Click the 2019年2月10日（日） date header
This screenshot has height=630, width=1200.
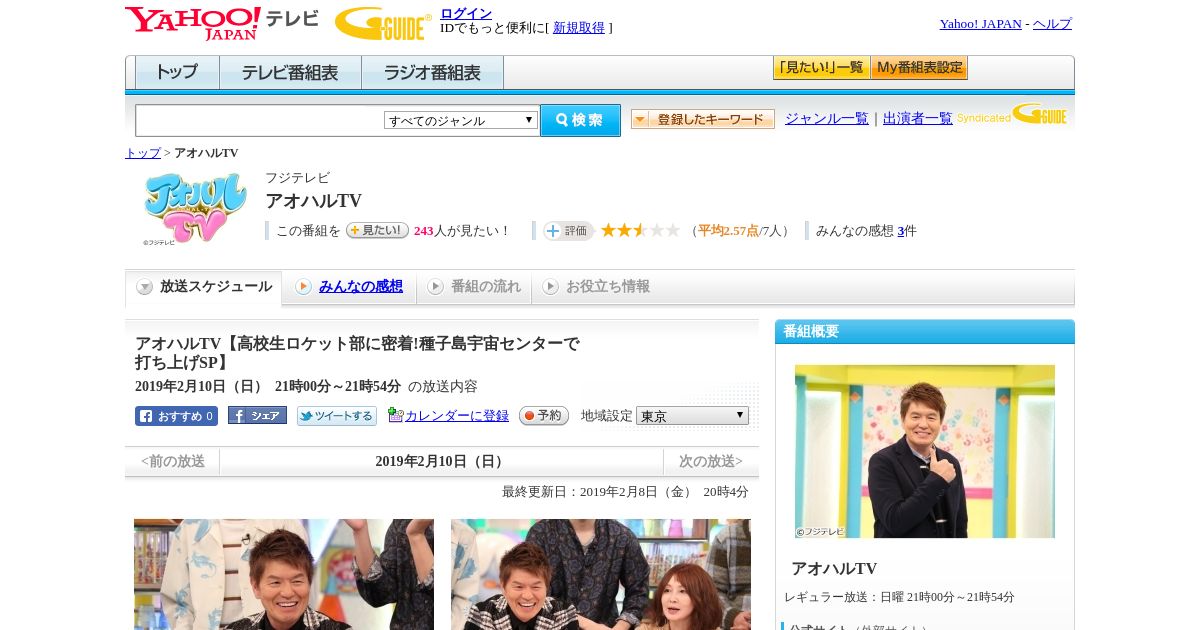[x=441, y=462]
